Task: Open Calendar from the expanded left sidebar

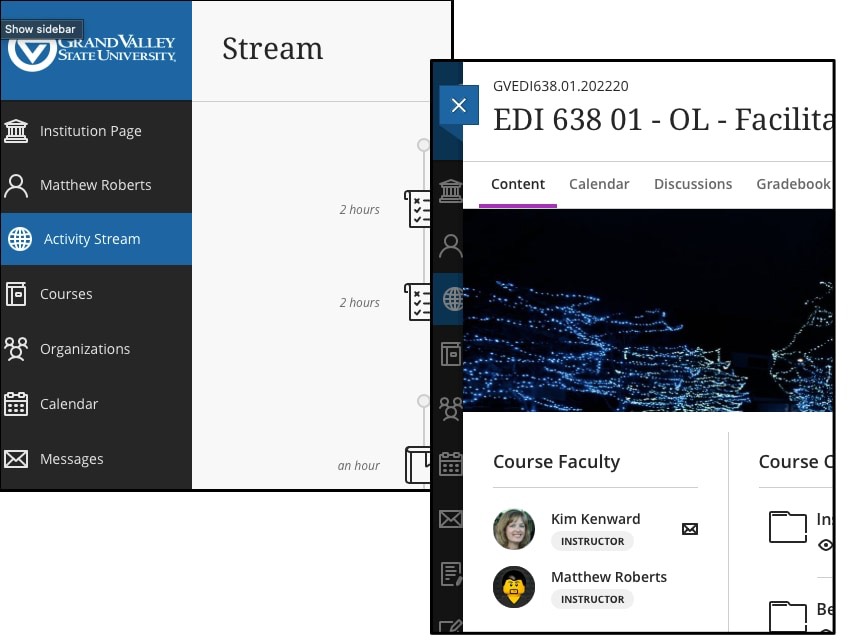Action: 68,404
